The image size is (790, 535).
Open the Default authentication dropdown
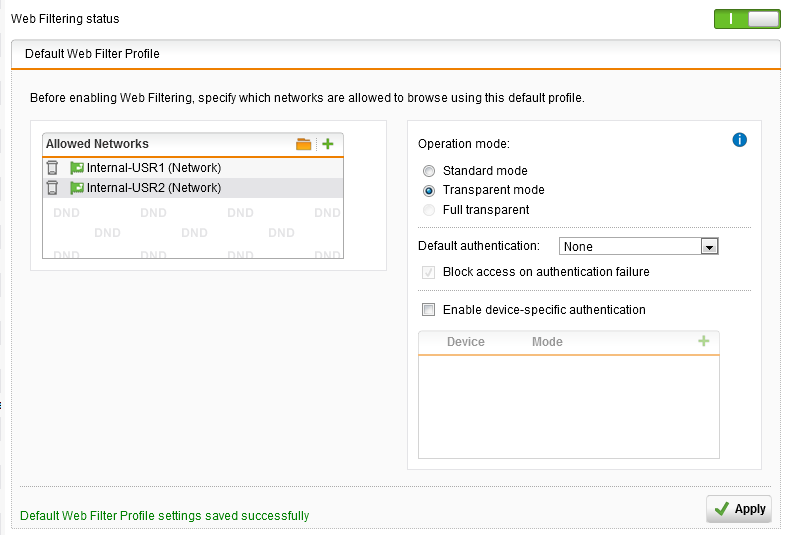[x=630, y=246]
